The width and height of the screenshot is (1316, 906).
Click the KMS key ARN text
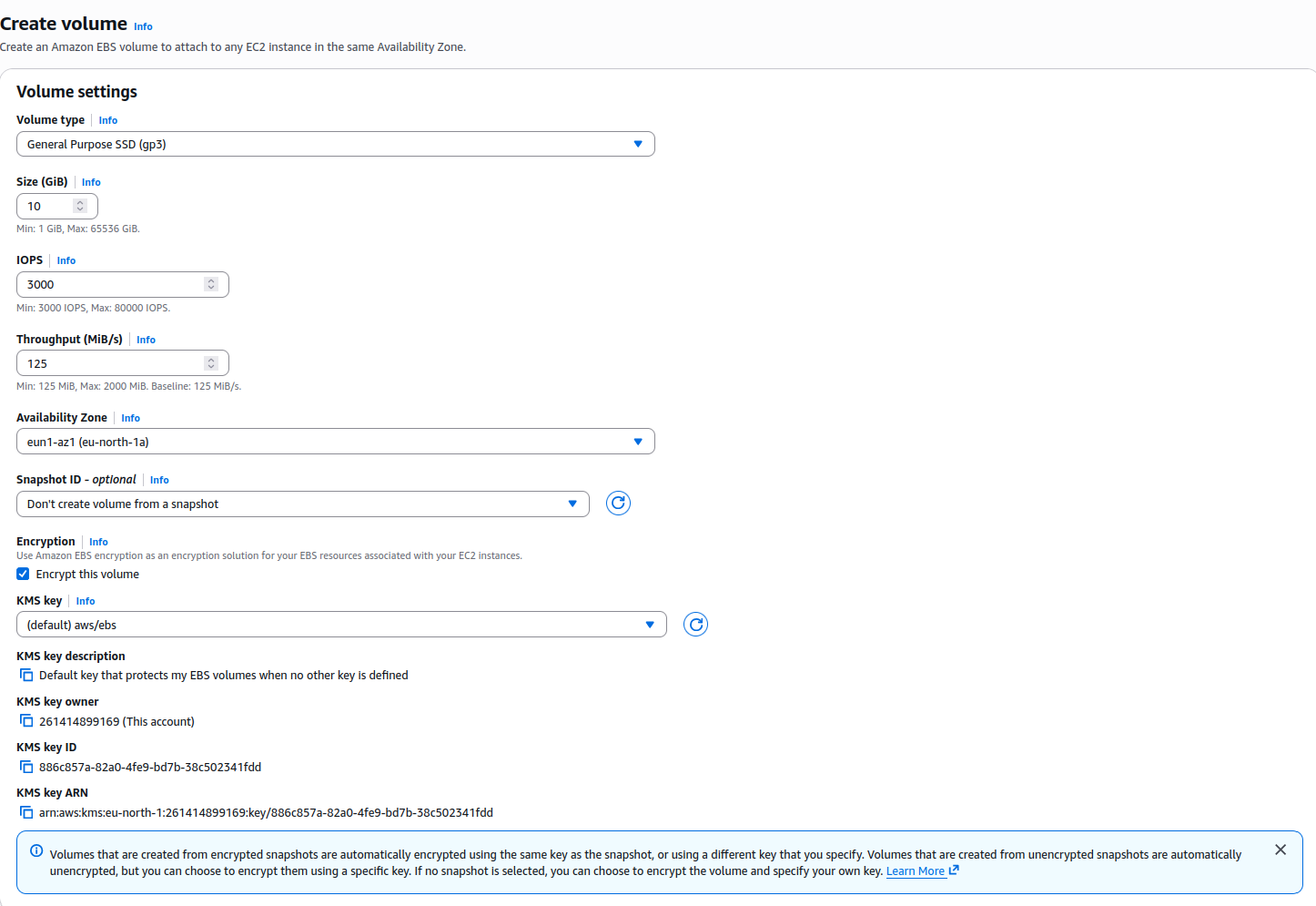[x=266, y=812]
